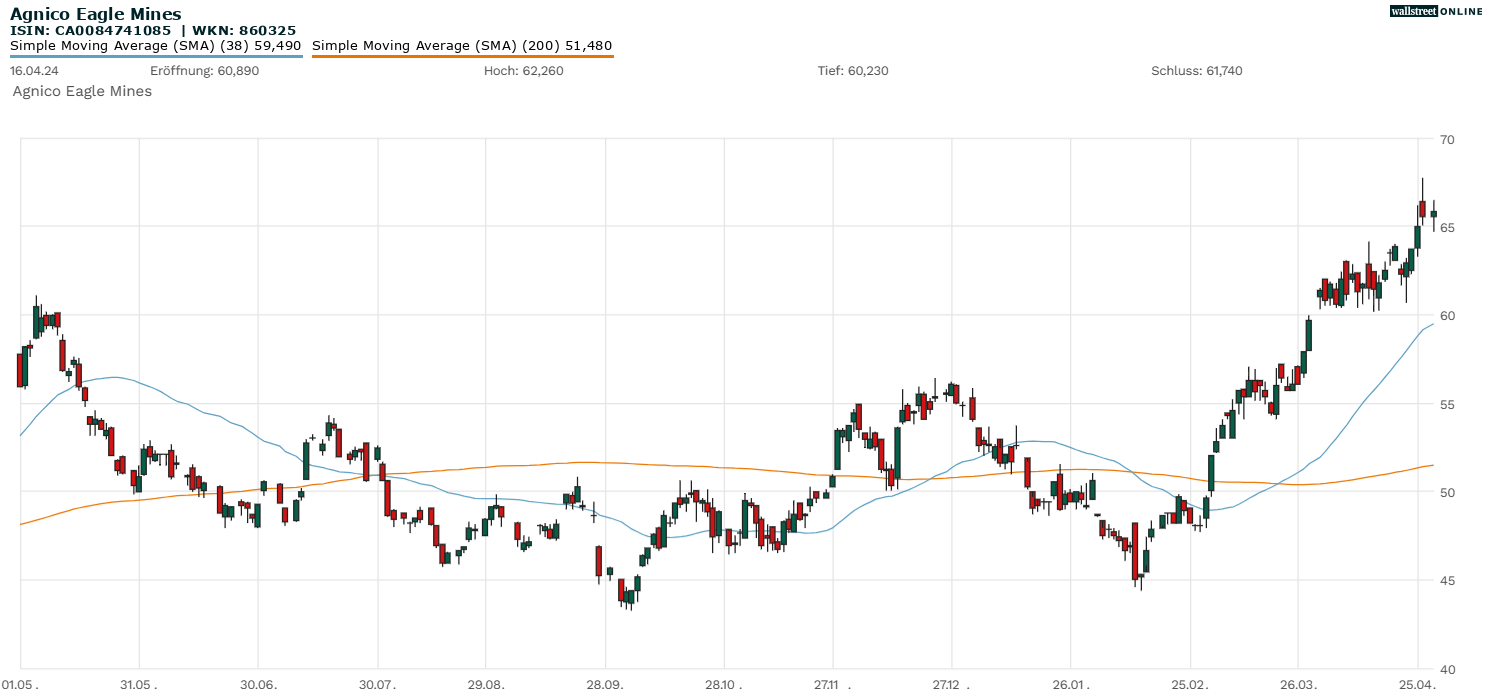
Task: Click y-axis label 55
Action: point(1448,404)
